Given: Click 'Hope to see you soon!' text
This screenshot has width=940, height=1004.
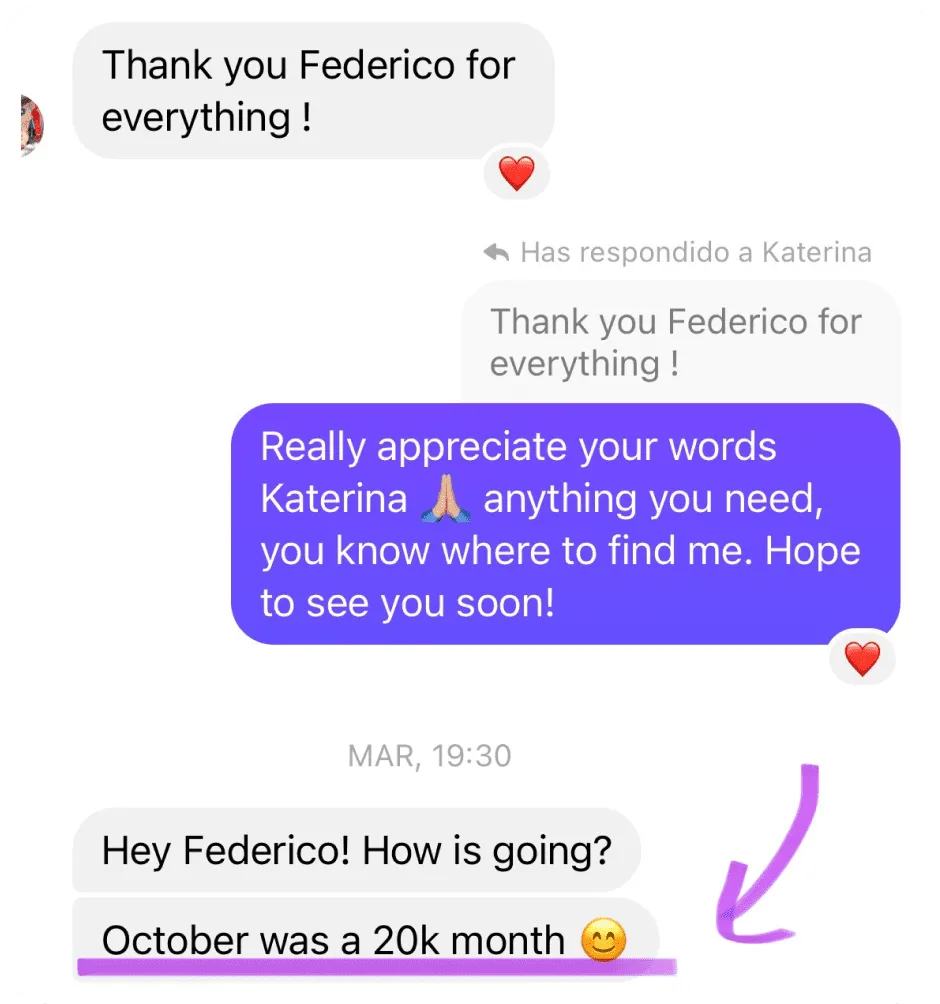Looking at the screenshot, I should (x=560, y=577).
